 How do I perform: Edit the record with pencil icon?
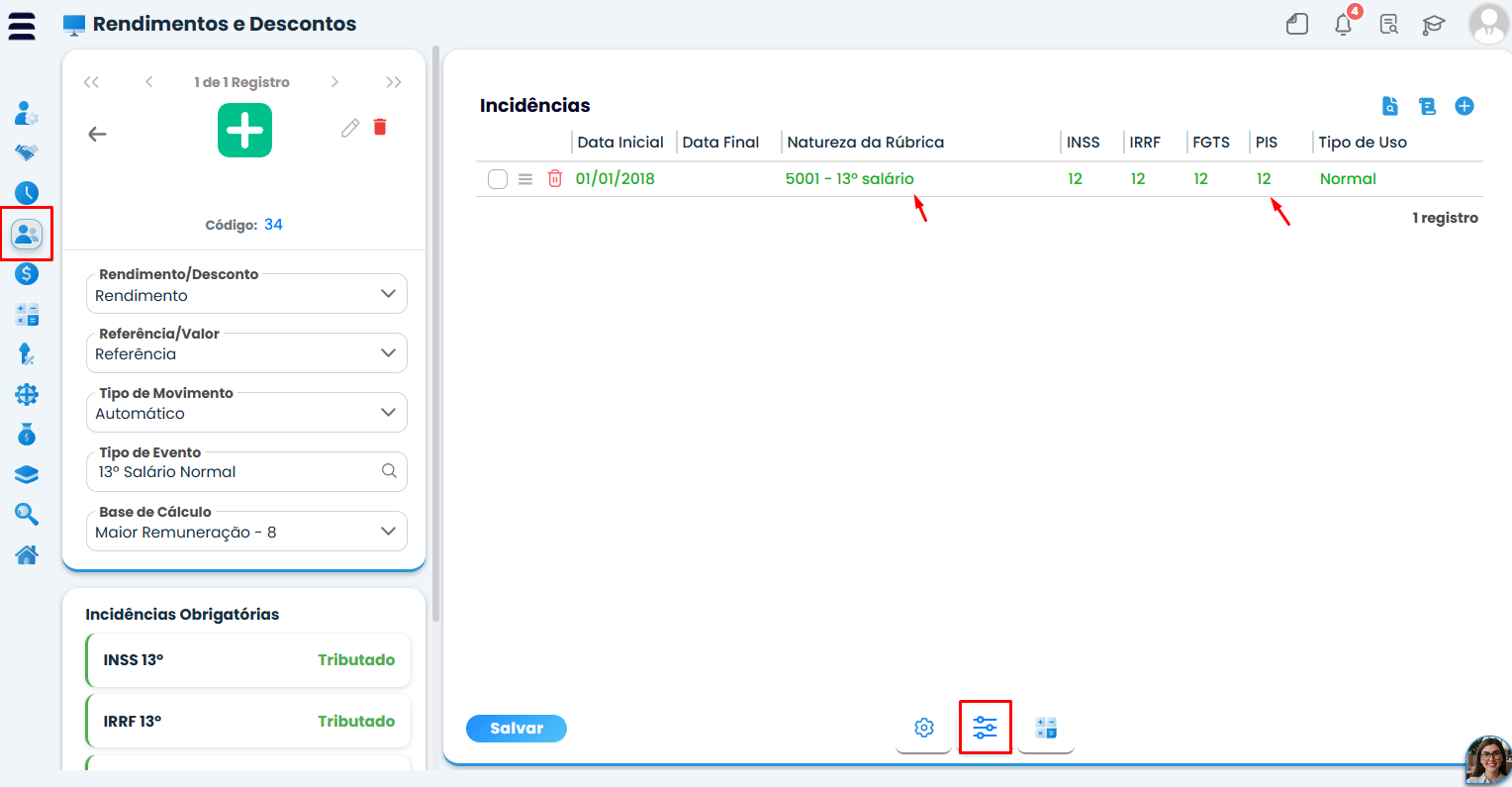[x=350, y=128]
